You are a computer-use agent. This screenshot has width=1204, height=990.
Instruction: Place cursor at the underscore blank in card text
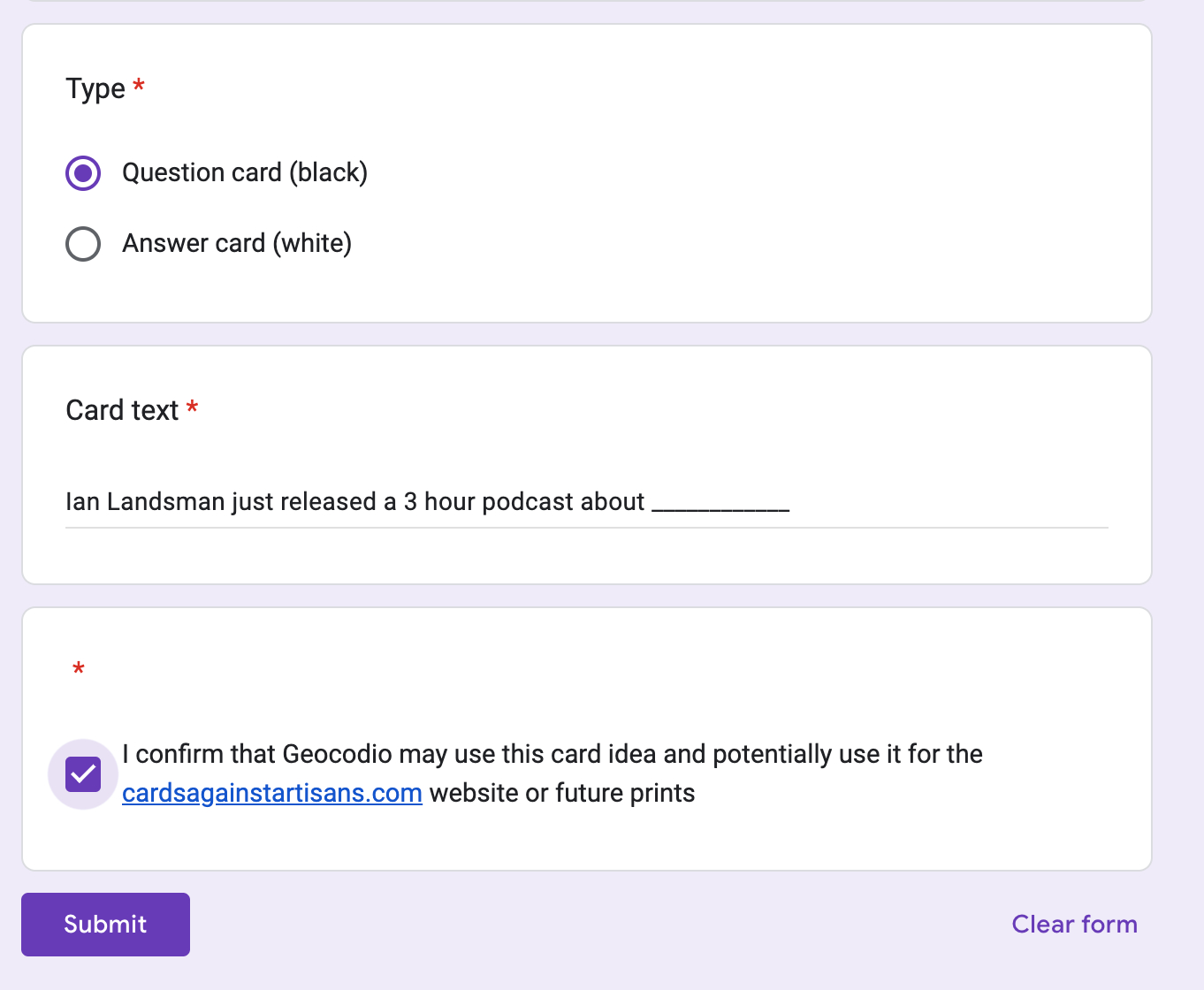(720, 503)
